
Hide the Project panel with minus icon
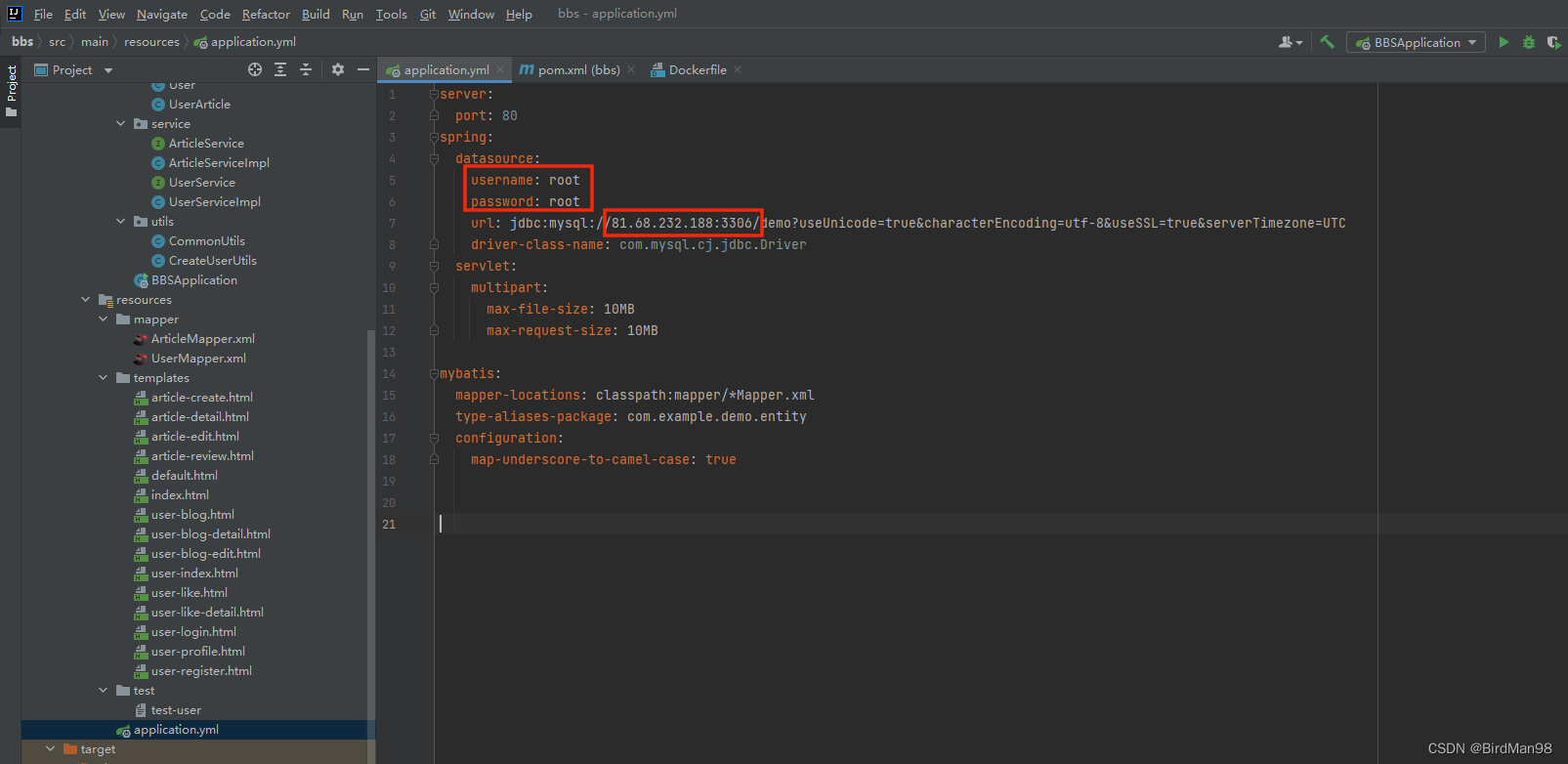363,69
